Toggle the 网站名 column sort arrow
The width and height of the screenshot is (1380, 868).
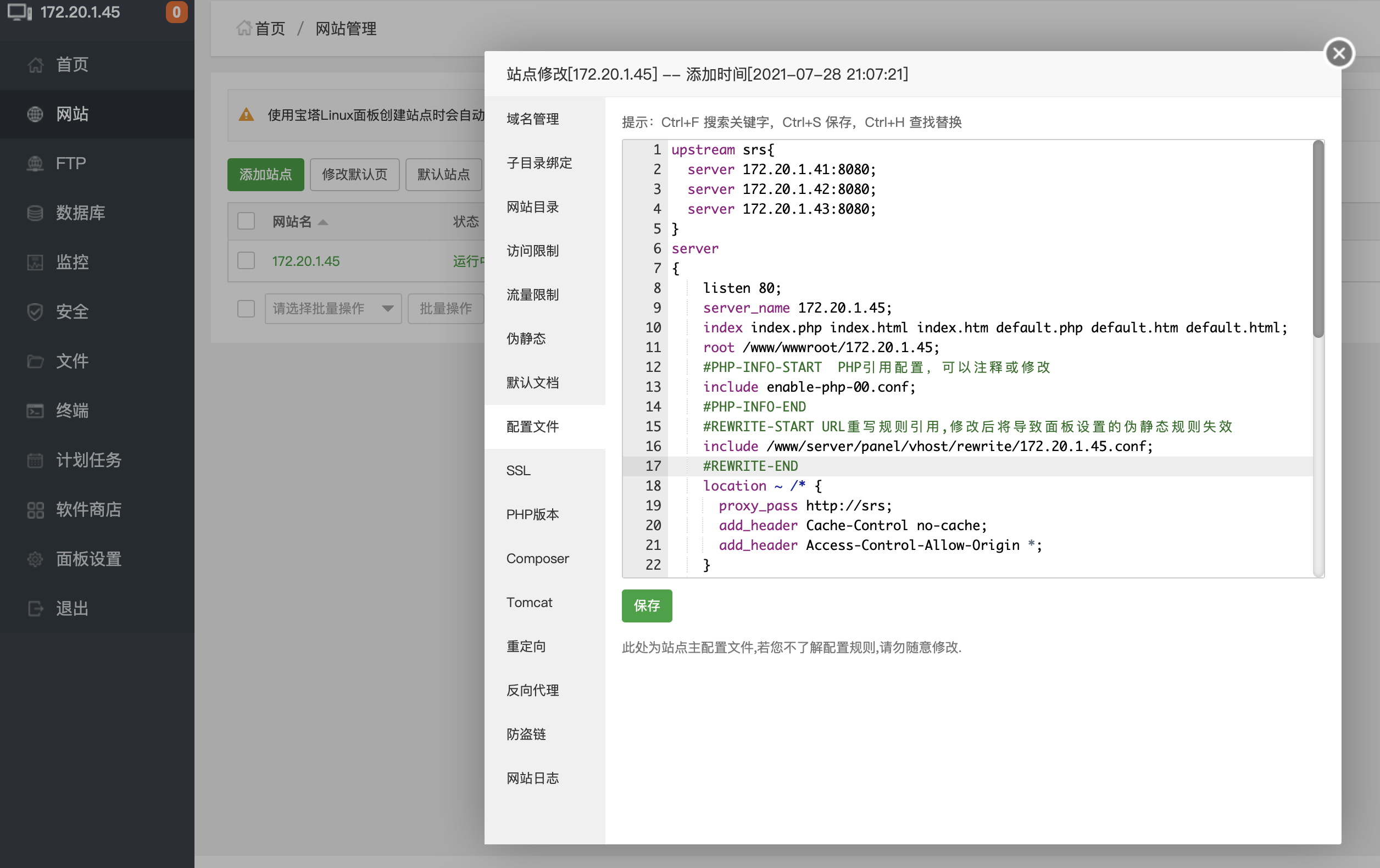[322, 222]
